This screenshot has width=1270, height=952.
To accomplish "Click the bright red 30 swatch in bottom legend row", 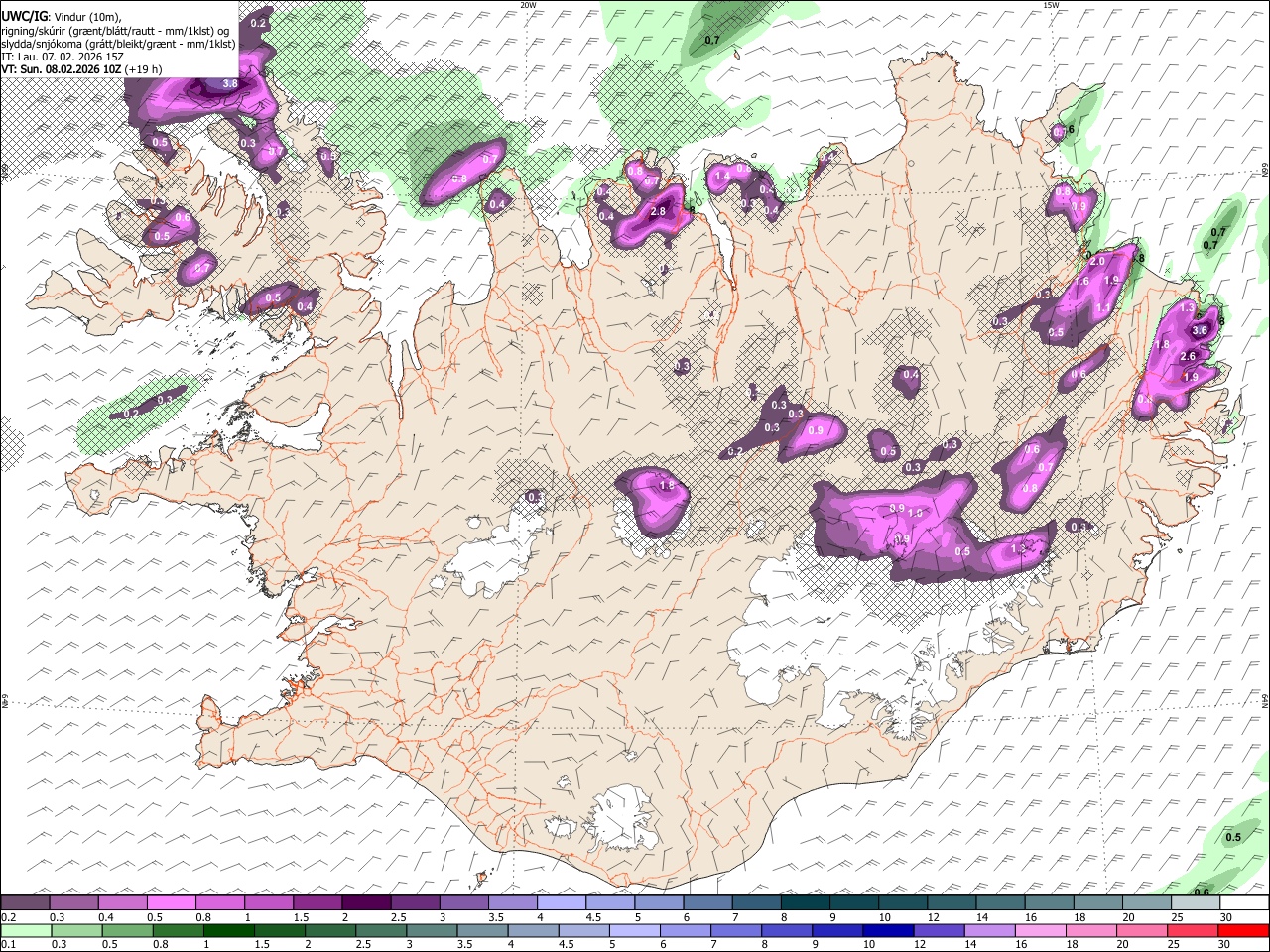I will tap(1243, 930).
